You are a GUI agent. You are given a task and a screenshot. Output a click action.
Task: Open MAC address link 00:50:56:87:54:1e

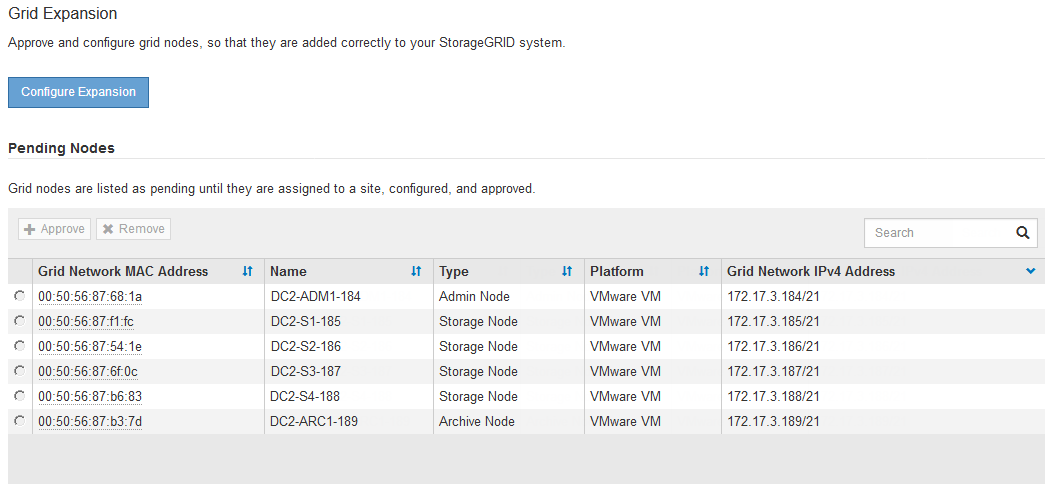point(90,347)
